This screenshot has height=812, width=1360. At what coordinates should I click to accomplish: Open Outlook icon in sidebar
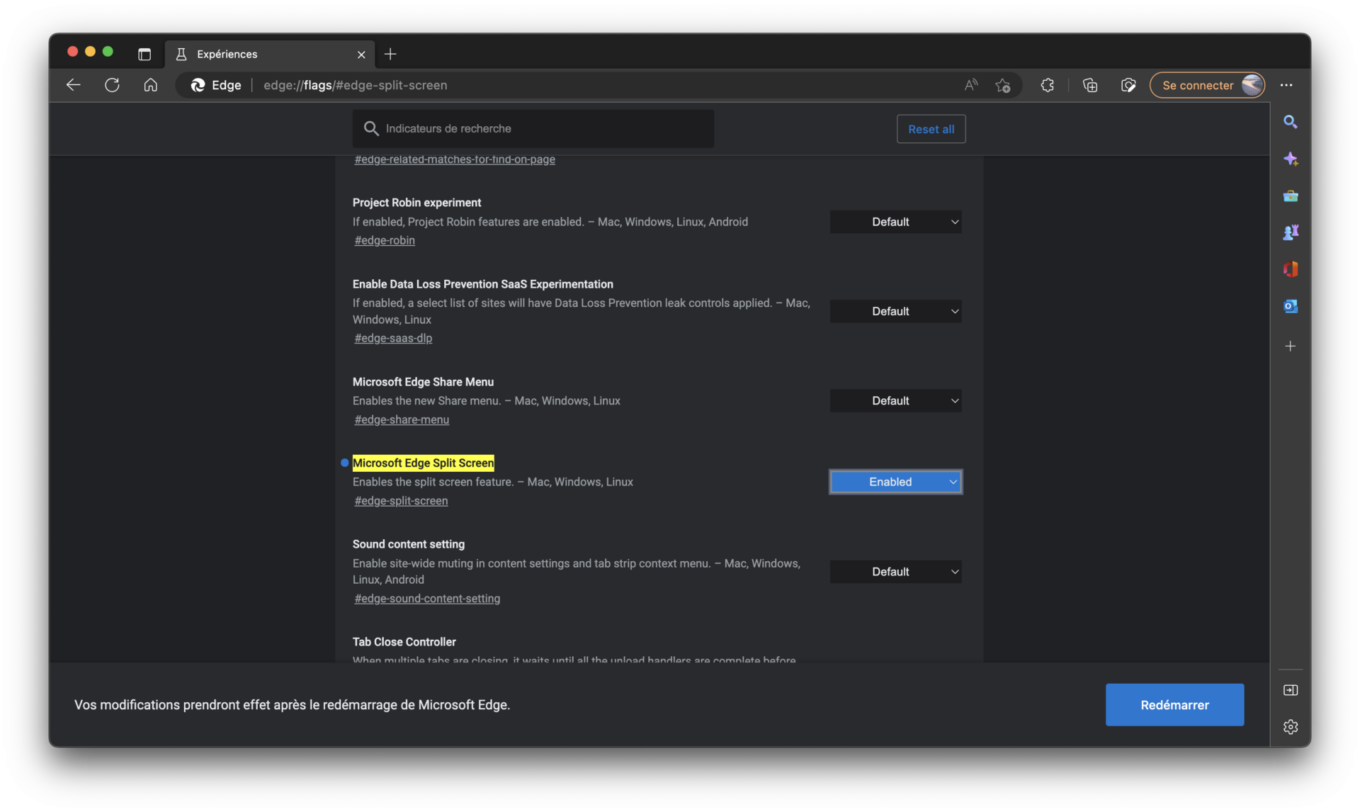[1290, 306]
